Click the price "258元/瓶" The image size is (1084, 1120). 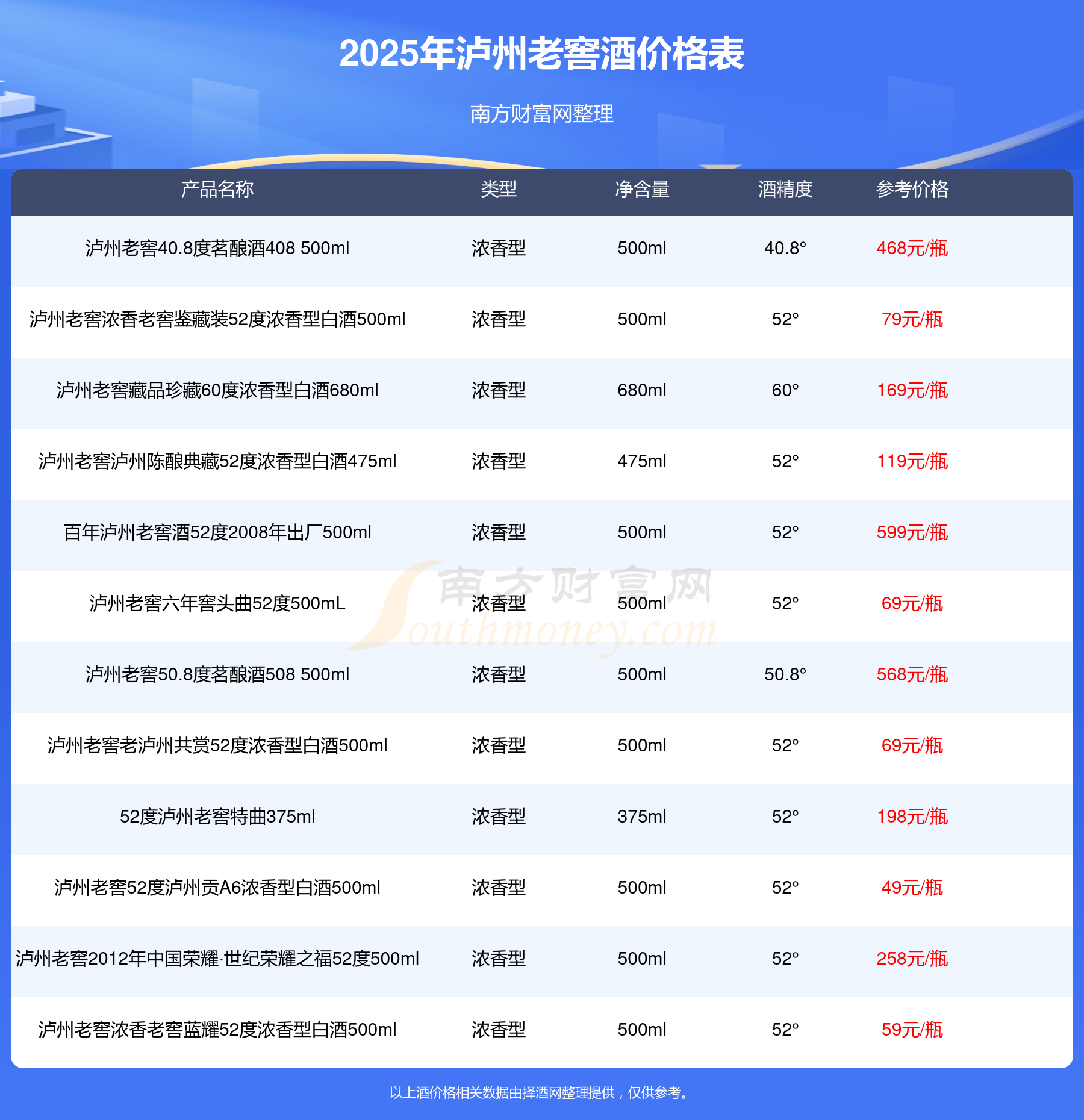pyautogui.click(x=912, y=959)
